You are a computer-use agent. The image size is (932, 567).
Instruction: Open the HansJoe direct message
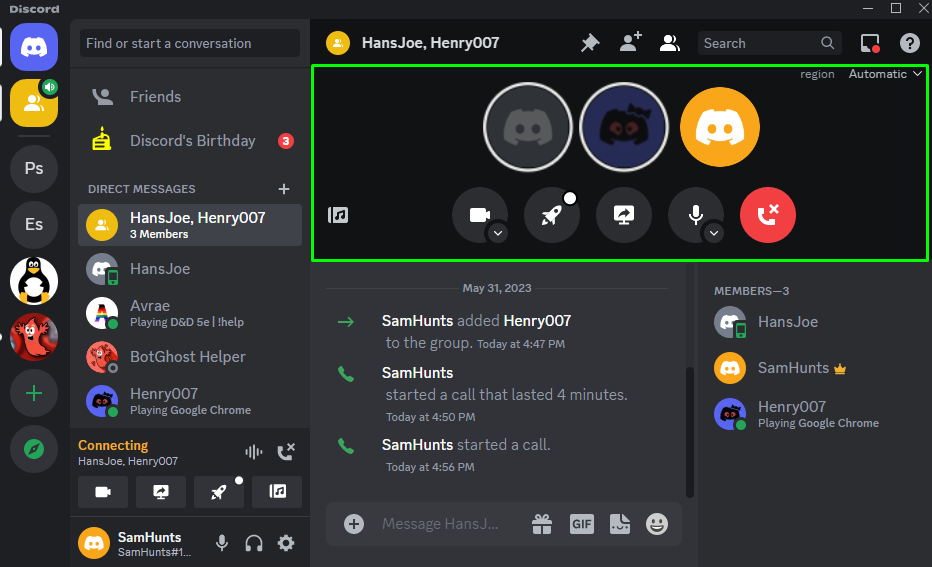click(x=190, y=269)
